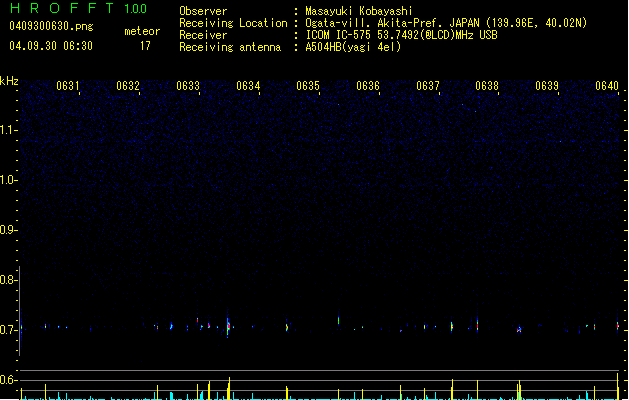Click the HROFFT 1.00 title text
This screenshot has height=400, width=629.
tap(79, 8)
